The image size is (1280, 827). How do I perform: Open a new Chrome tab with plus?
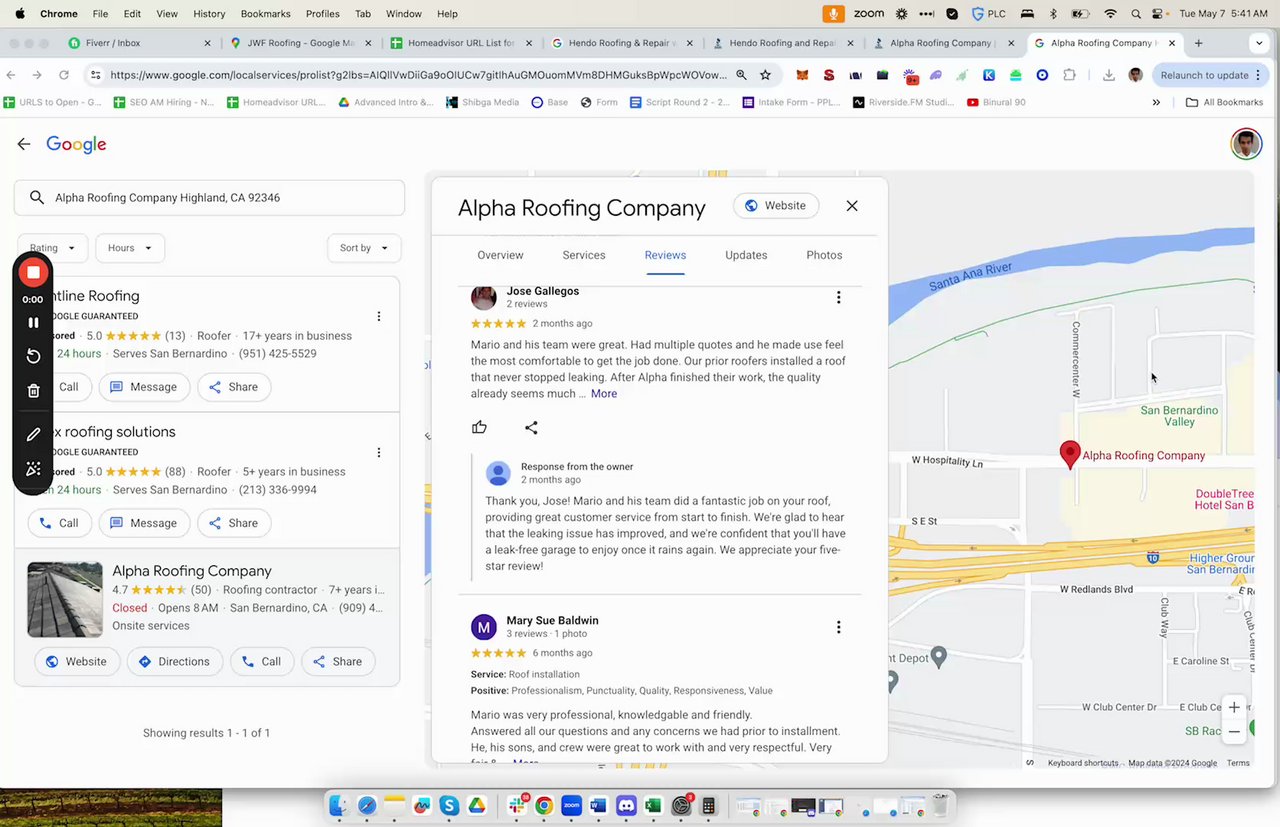[1198, 43]
